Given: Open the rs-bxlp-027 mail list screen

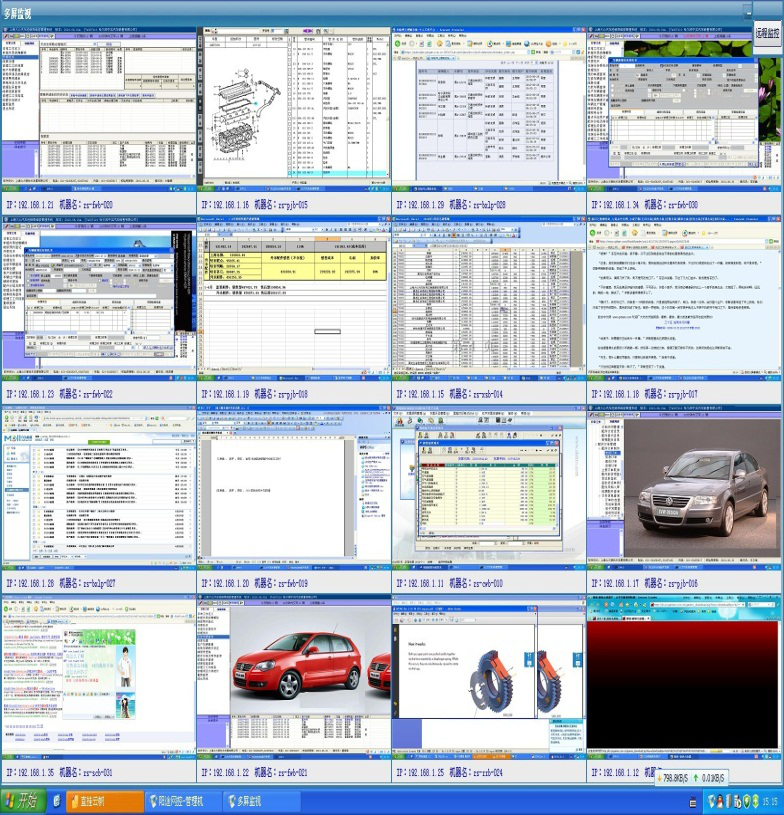Looking at the screenshot, I should click(98, 490).
